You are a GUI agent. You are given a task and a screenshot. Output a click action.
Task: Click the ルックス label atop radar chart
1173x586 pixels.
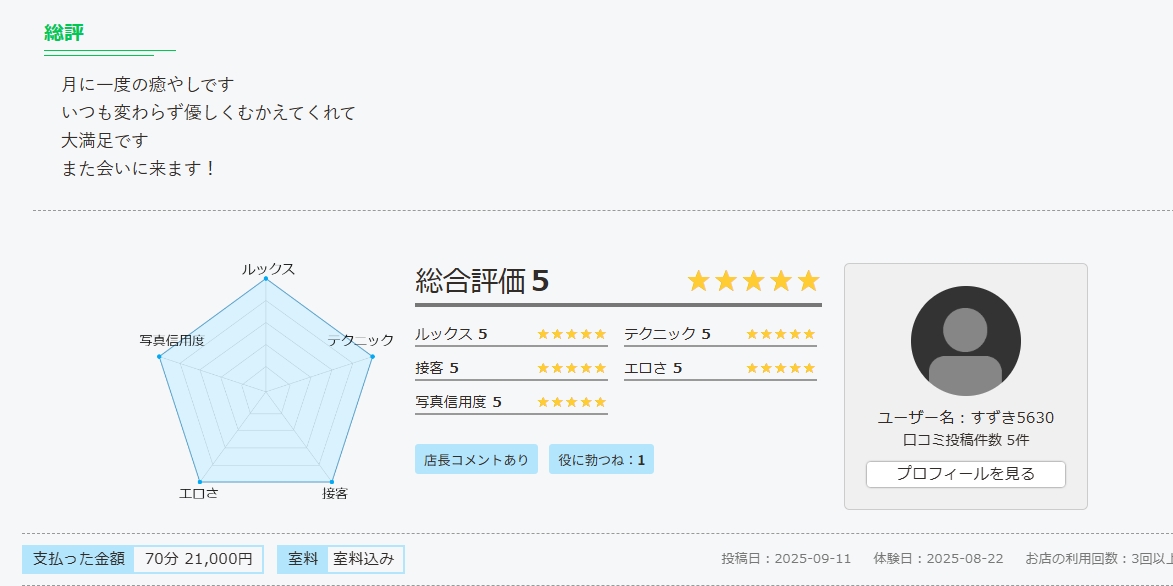point(268,269)
